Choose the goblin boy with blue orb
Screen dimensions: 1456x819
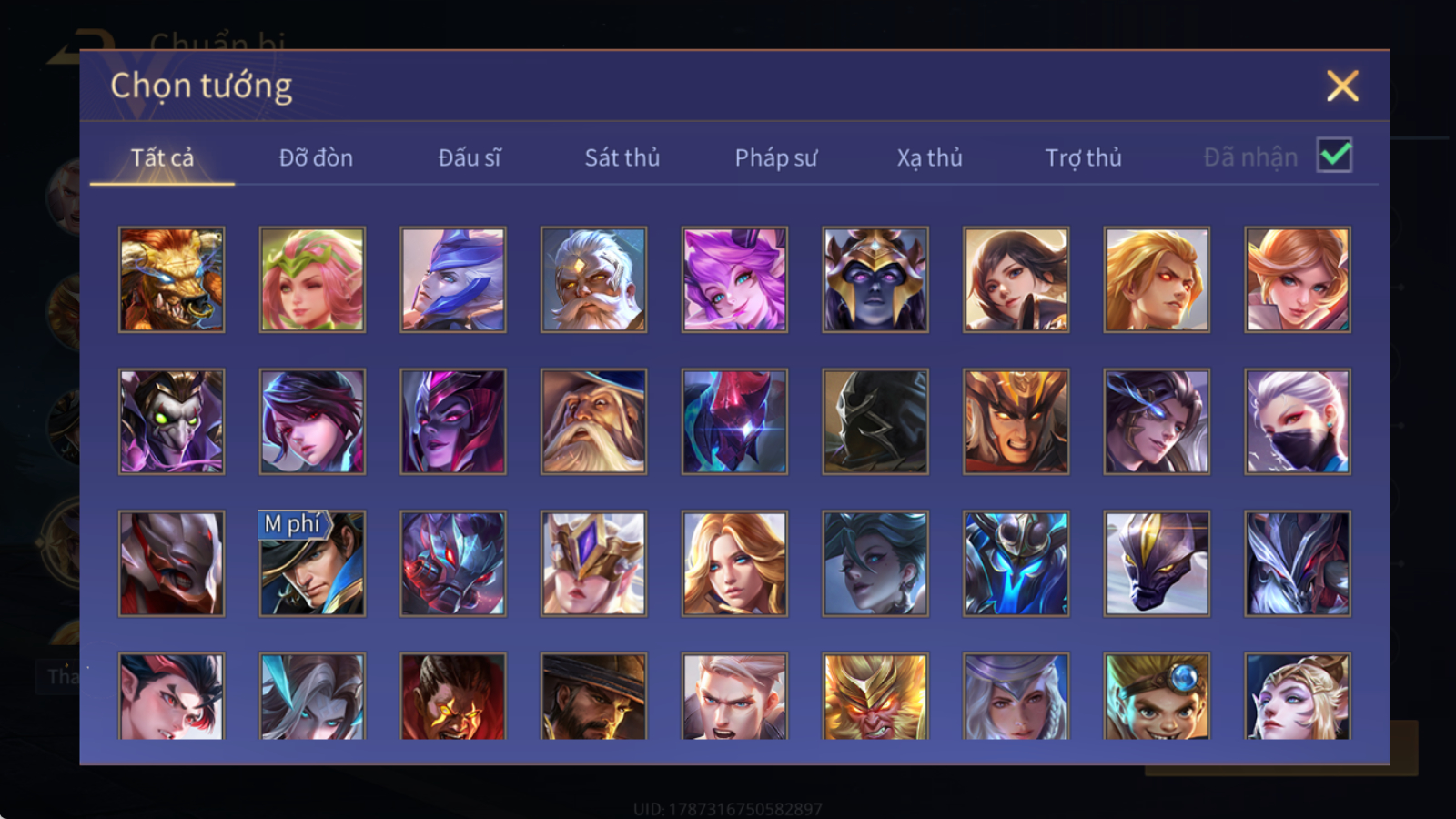[1157, 696]
